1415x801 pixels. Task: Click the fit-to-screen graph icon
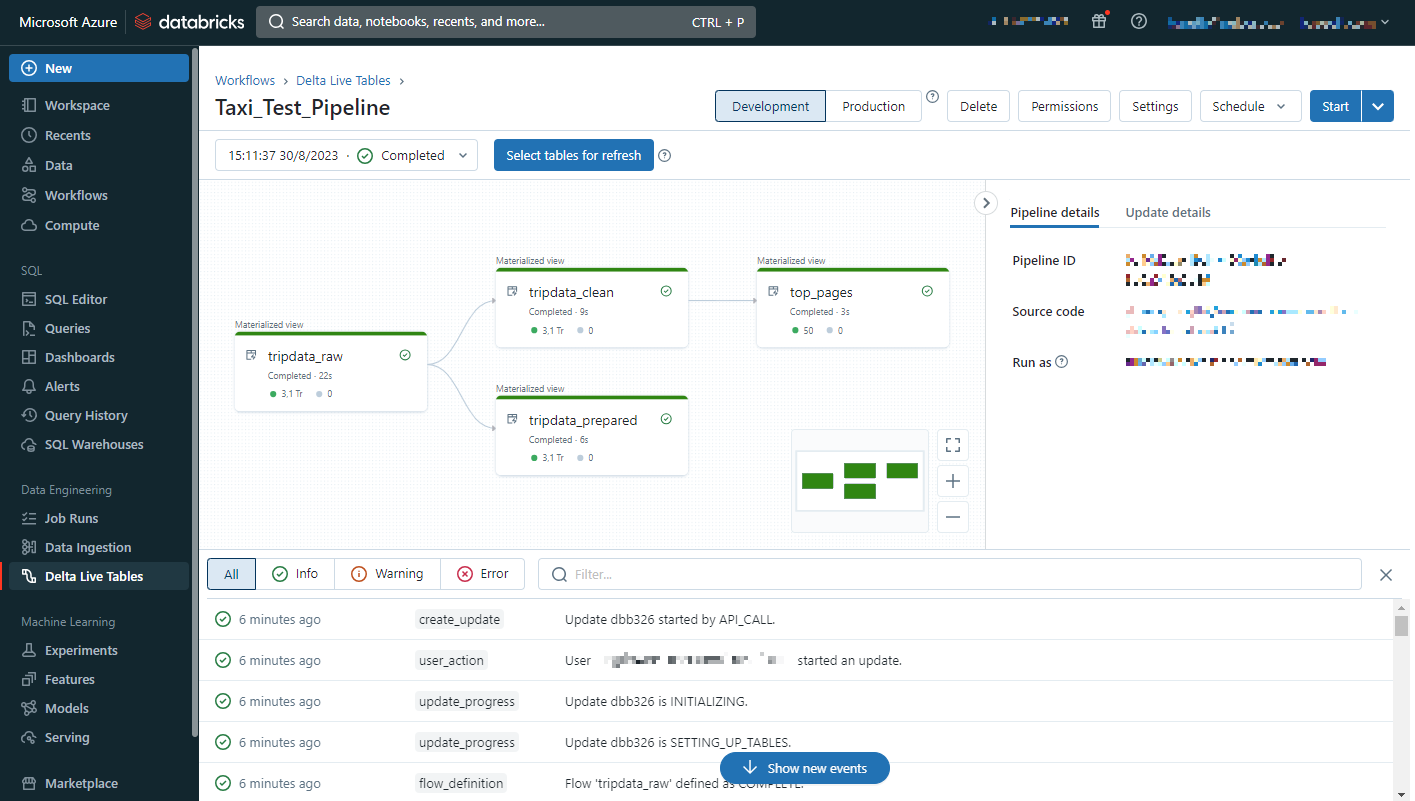[952, 445]
